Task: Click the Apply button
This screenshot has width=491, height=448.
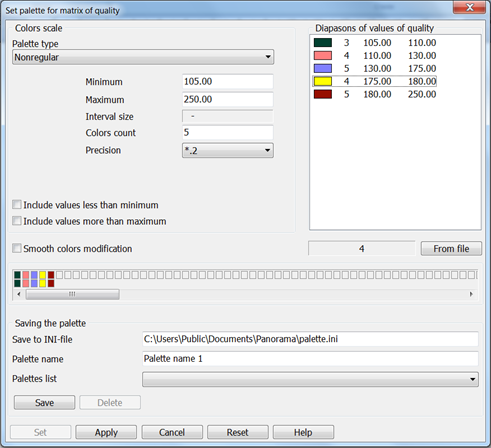Action: [106, 432]
